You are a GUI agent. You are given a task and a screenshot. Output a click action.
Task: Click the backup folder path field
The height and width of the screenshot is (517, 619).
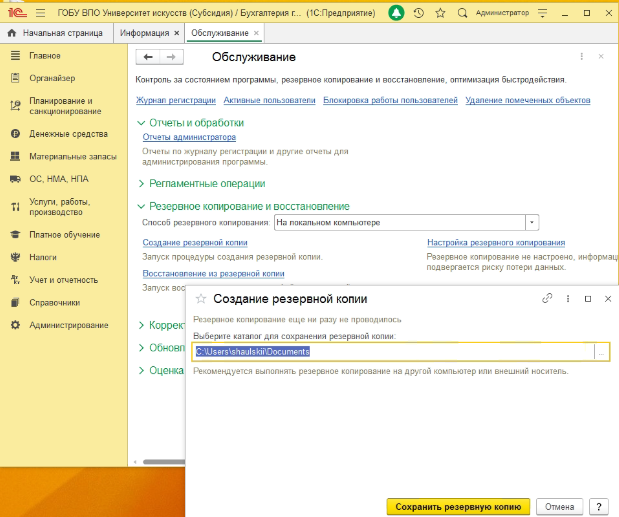pos(390,352)
